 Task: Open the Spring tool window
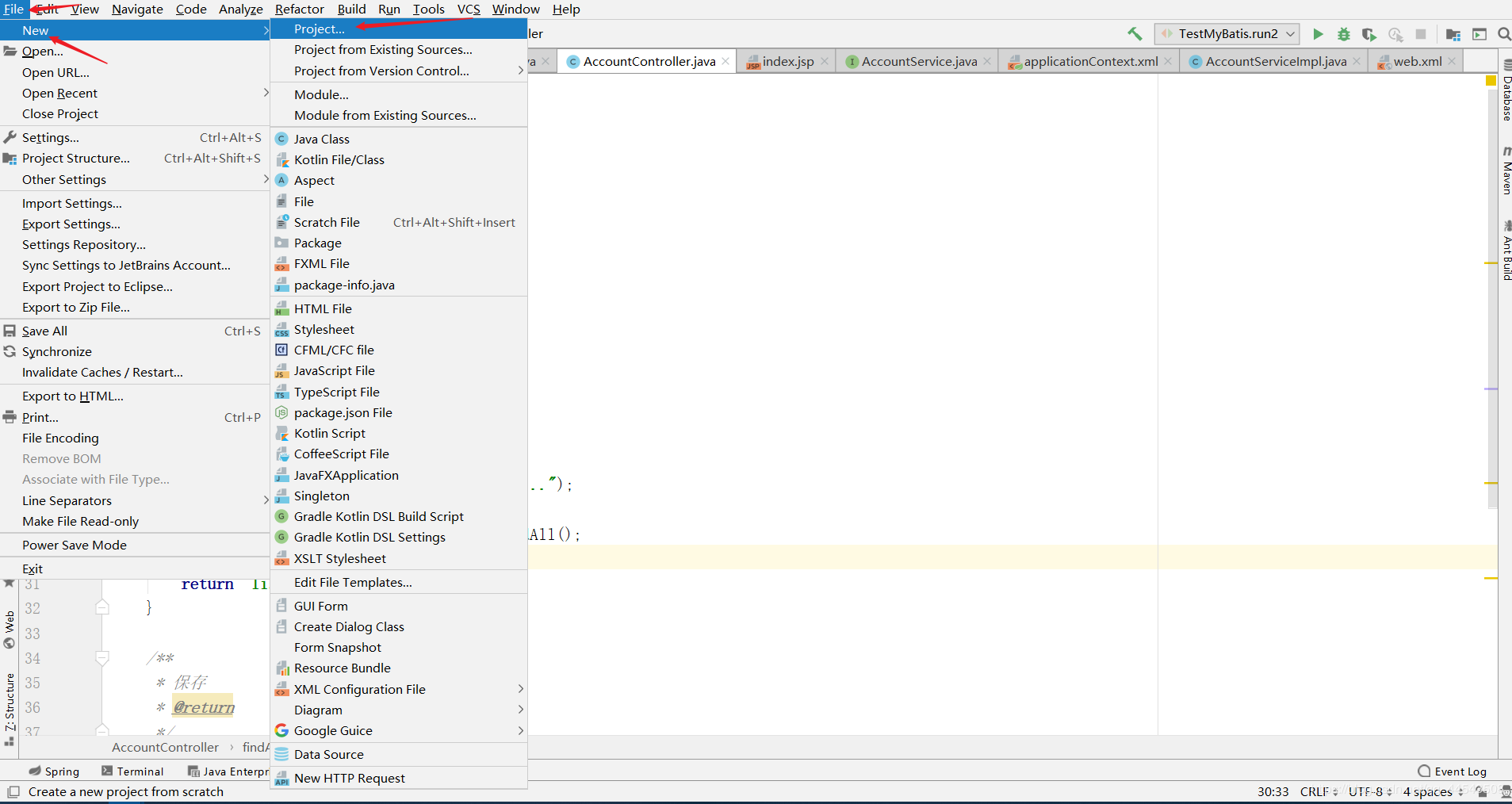tap(55, 771)
